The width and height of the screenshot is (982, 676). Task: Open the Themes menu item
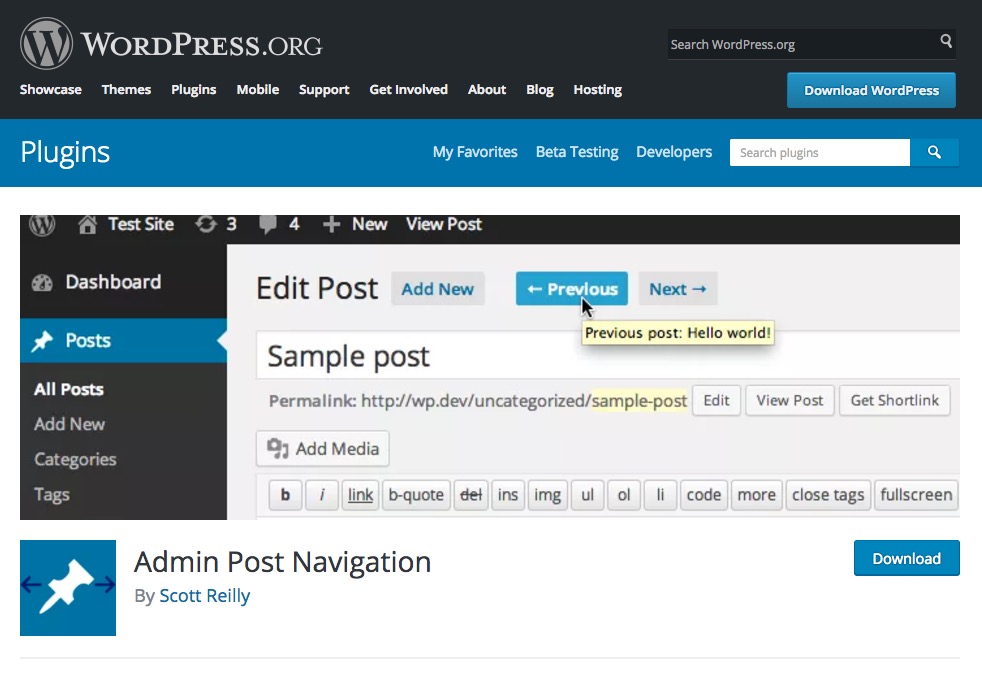(126, 89)
